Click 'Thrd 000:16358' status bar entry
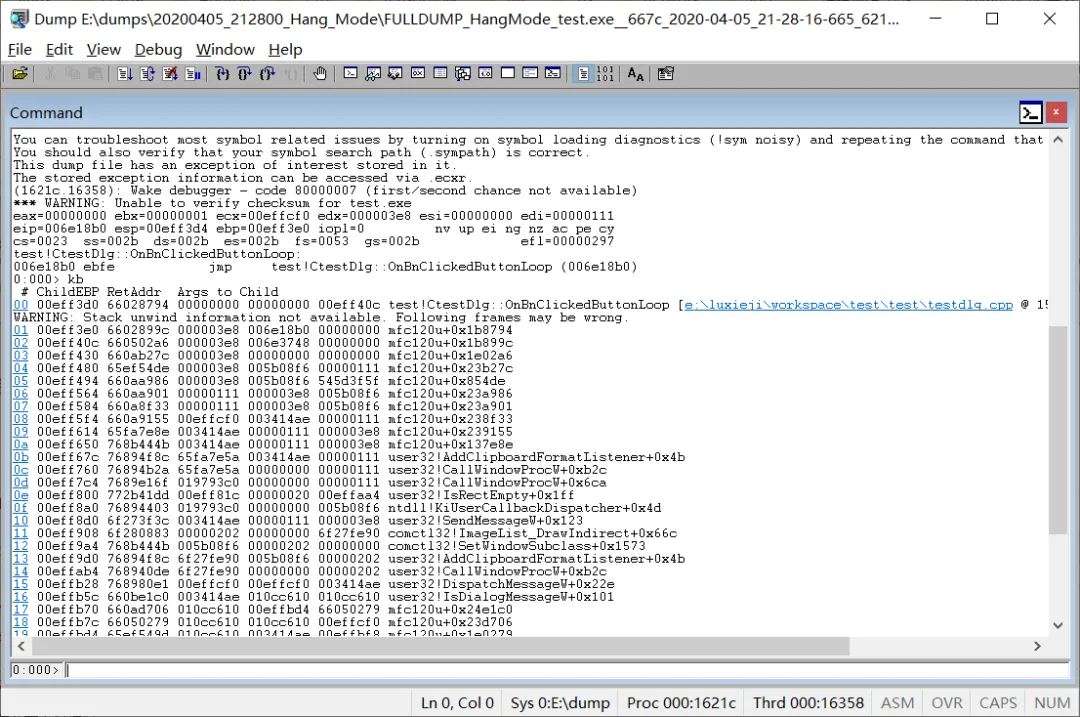 [x=808, y=703]
